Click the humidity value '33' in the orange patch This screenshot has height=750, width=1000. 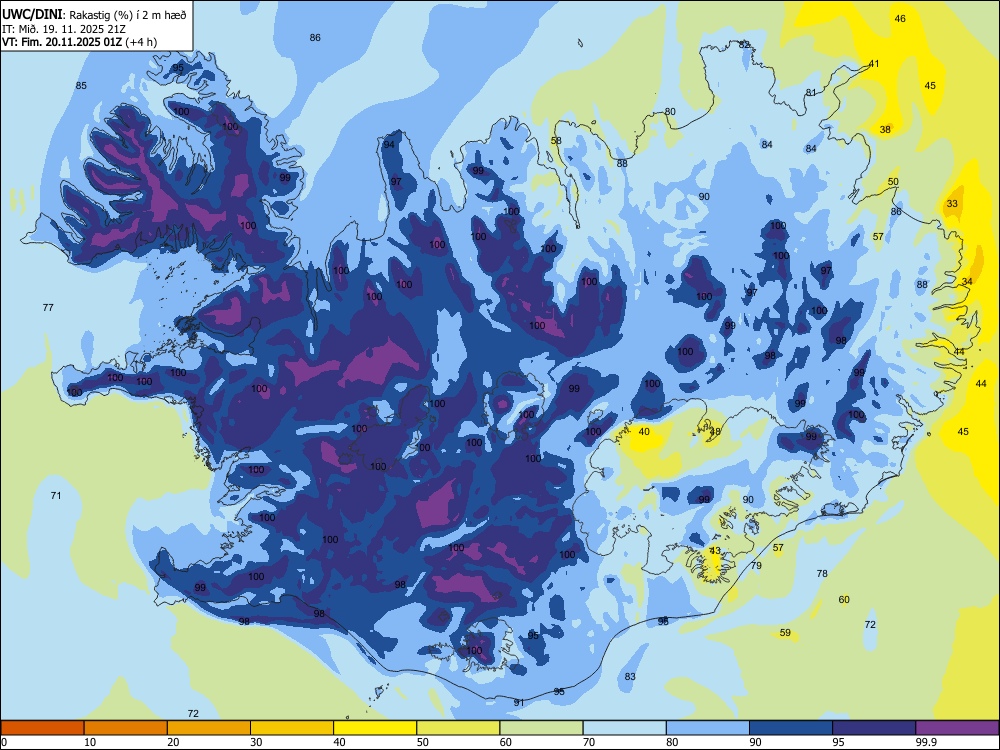[952, 203]
